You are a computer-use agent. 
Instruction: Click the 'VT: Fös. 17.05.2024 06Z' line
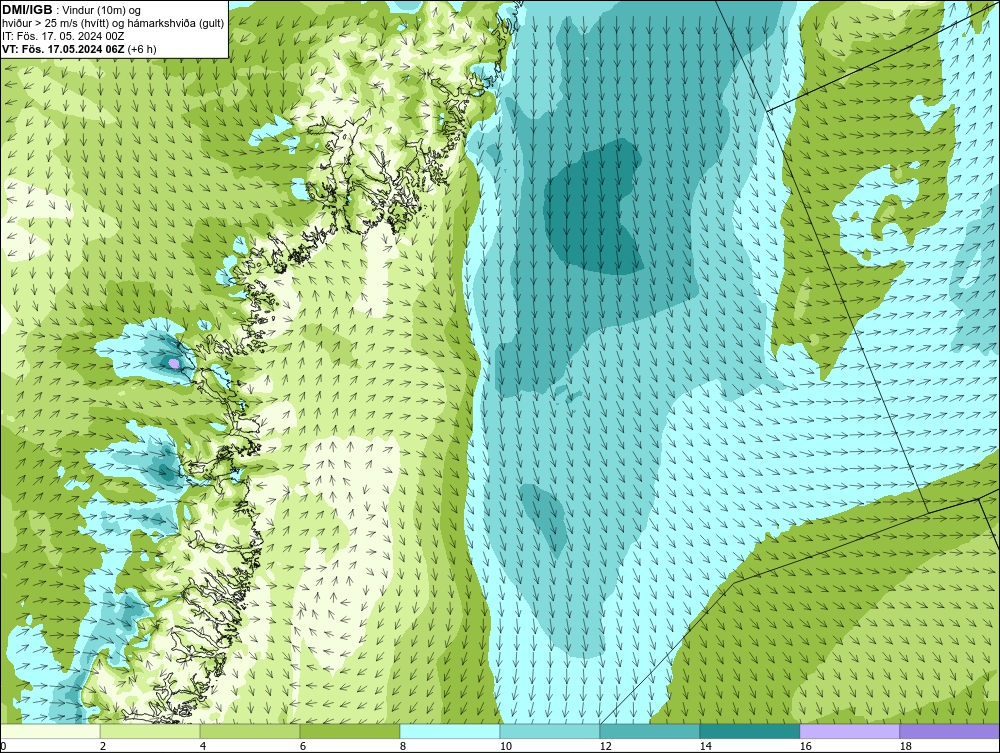[64, 48]
